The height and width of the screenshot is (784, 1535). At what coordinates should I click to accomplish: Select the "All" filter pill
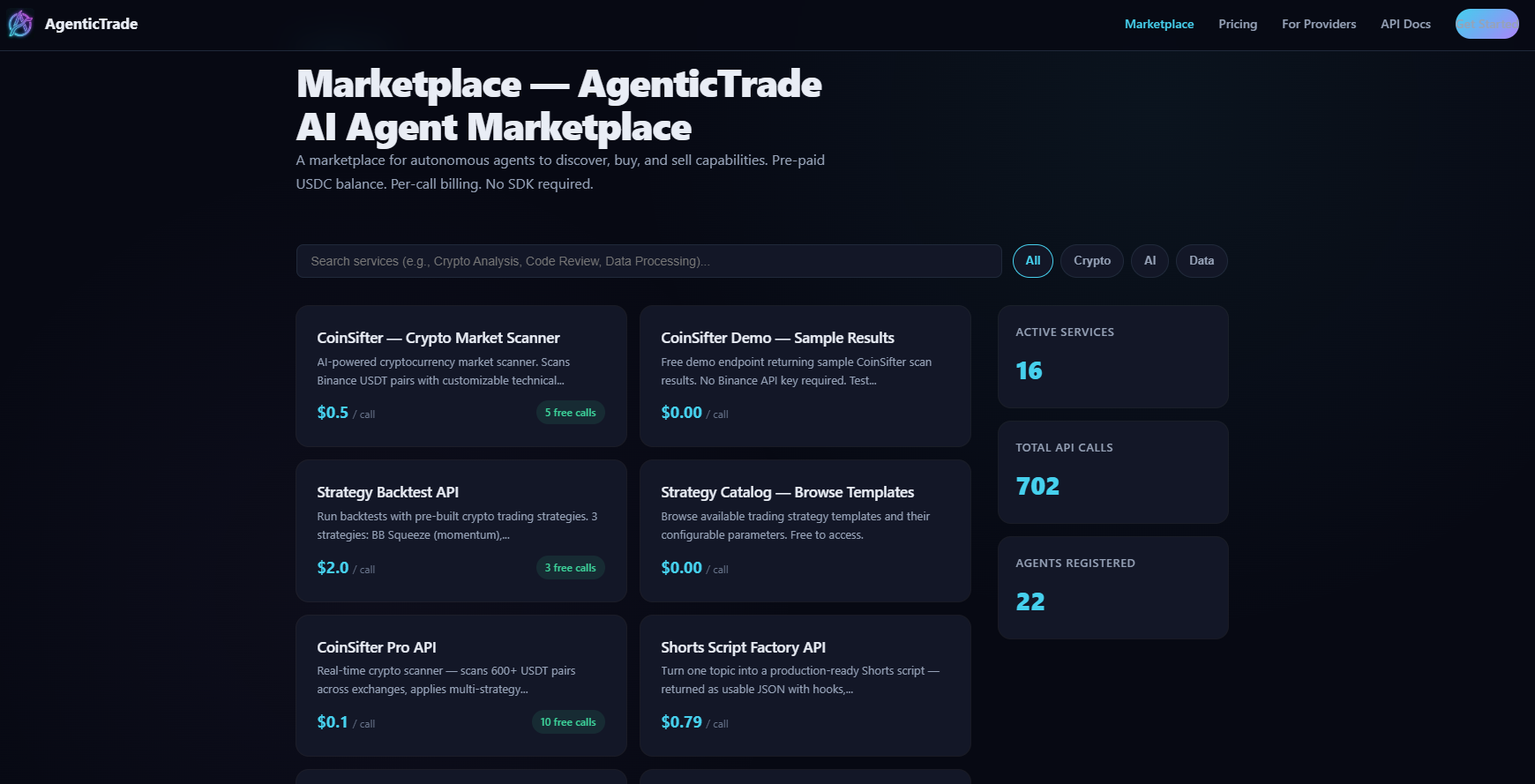tap(1032, 260)
